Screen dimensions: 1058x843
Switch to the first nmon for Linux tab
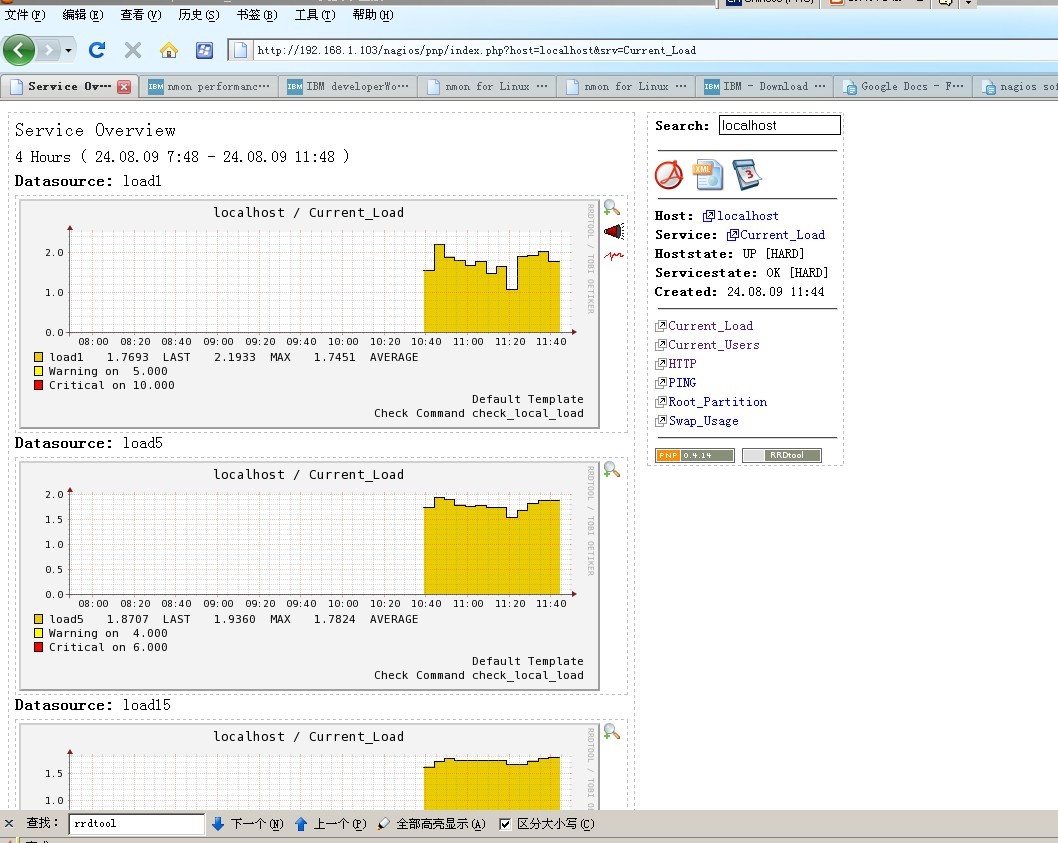coord(487,86)
